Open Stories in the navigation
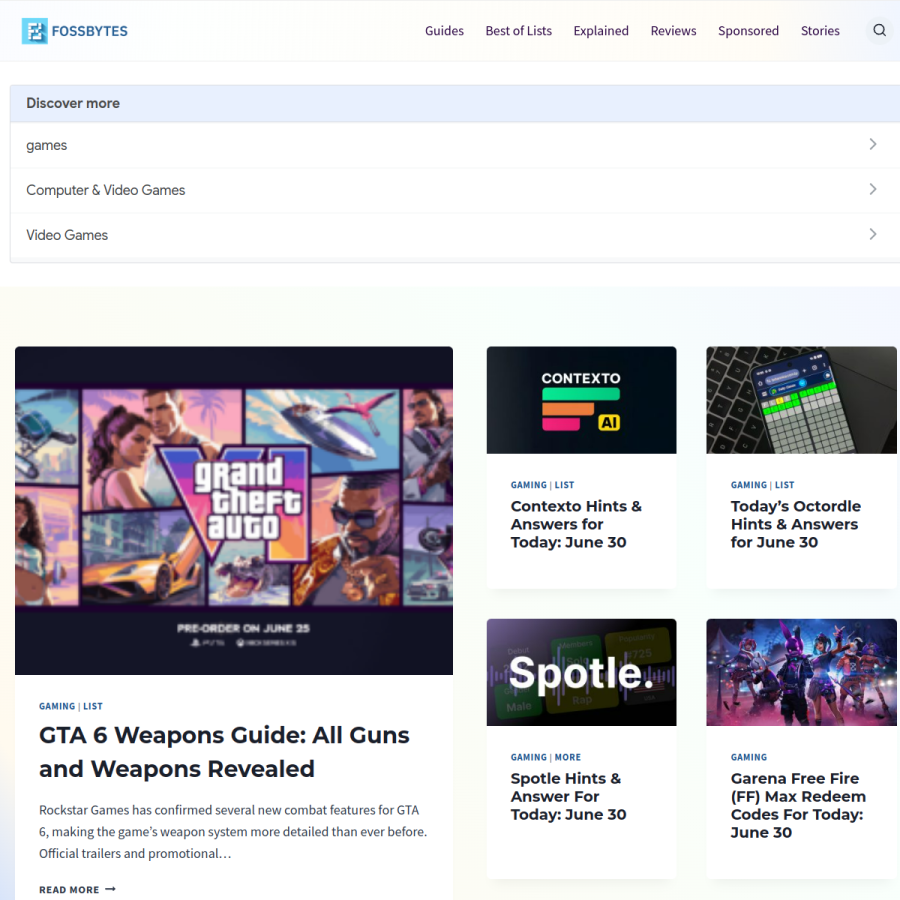 pos(820,31)
